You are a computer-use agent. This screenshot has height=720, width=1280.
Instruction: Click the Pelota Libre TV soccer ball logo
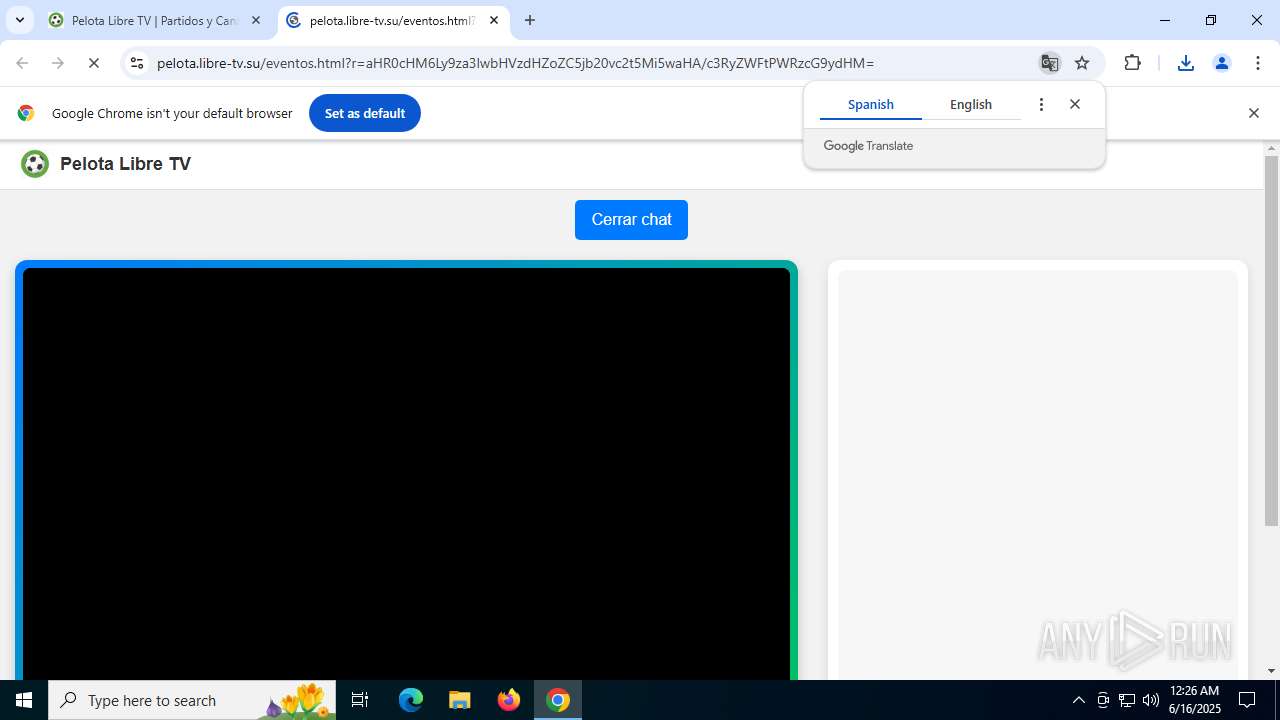(x=35, y=164)
